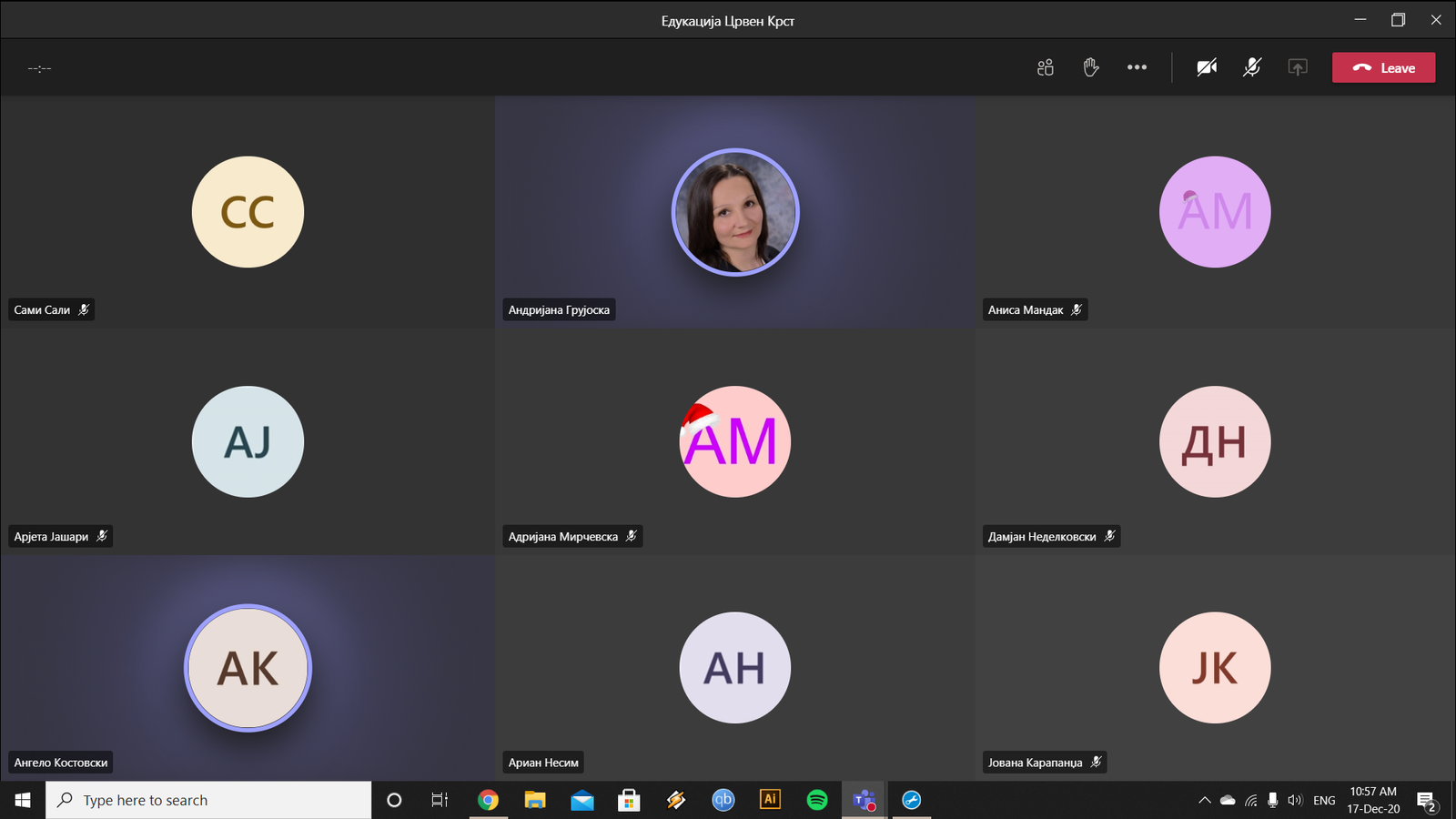Show hidden system tray icons
Screen dimensions: 1456x819
tap(1204, 801)
